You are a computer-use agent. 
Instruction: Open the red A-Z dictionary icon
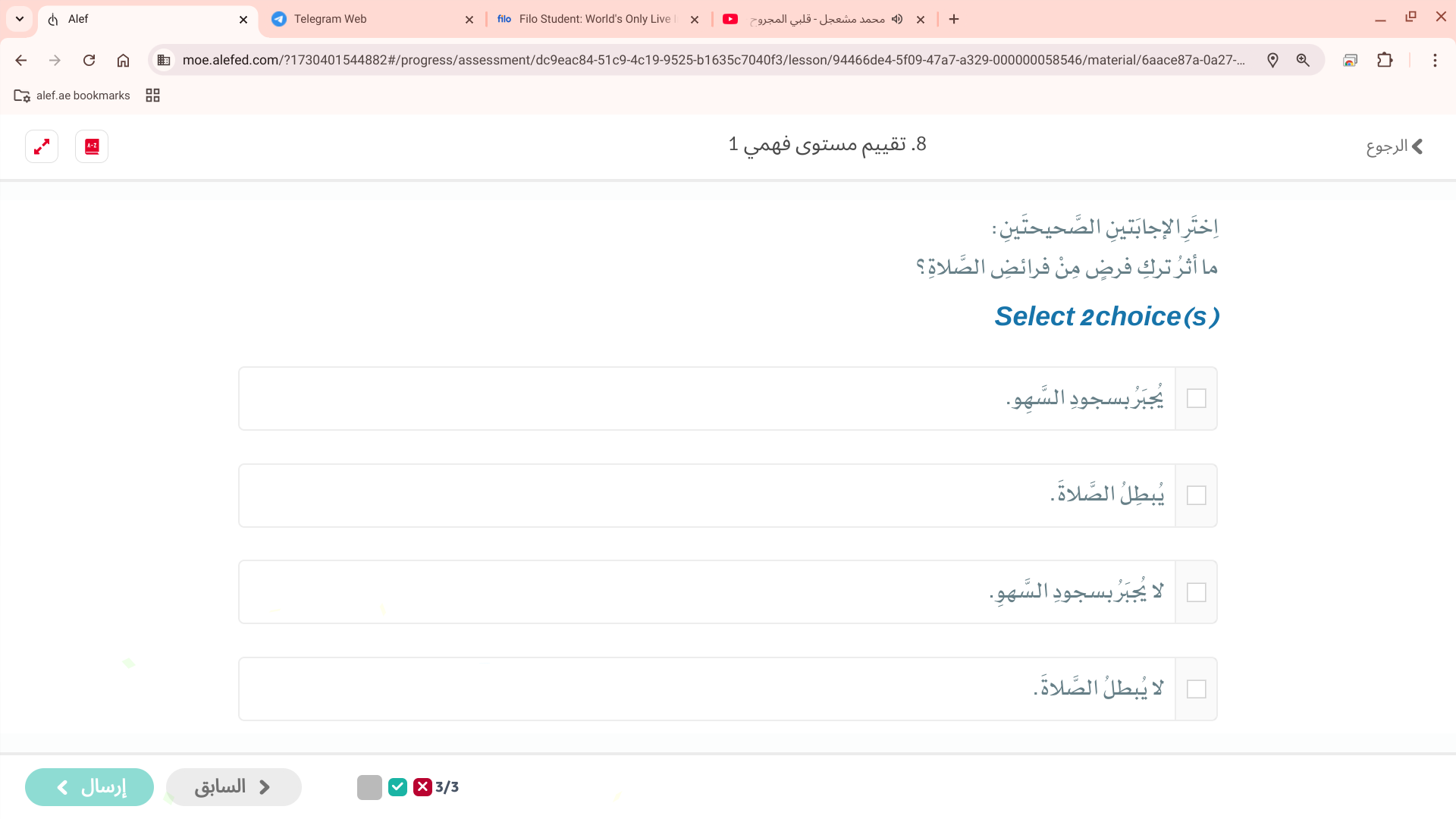92,146
